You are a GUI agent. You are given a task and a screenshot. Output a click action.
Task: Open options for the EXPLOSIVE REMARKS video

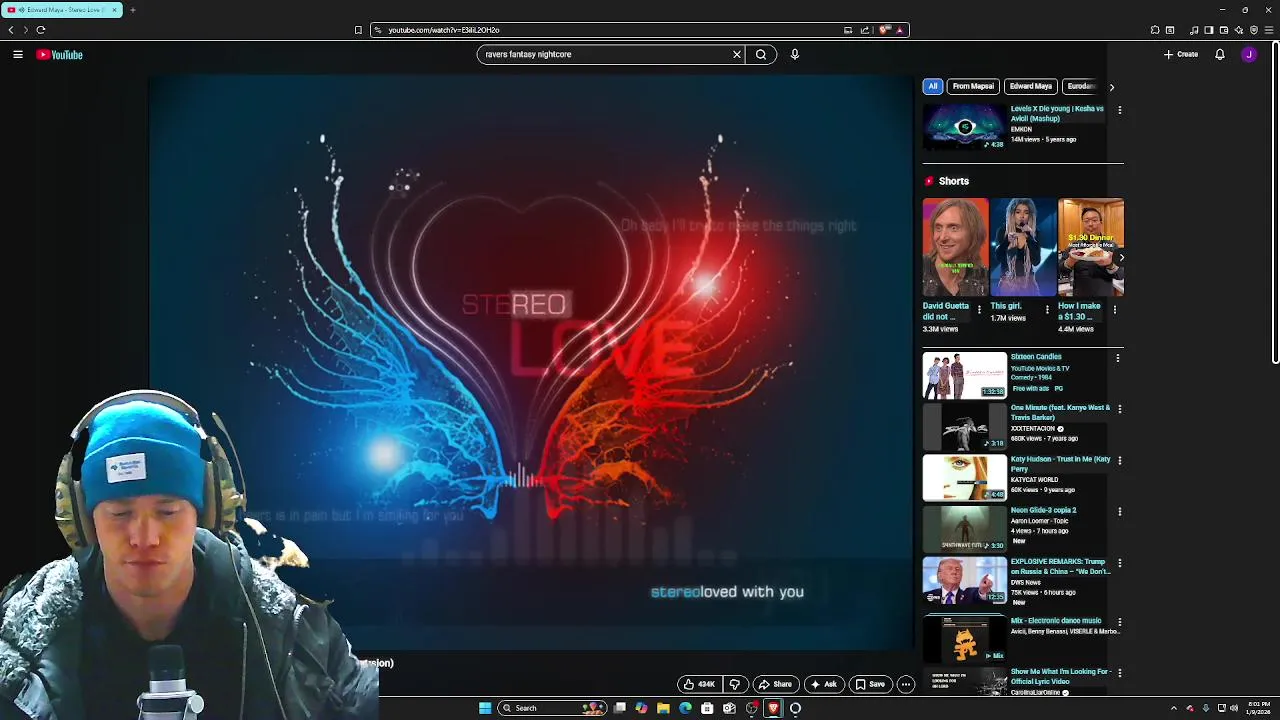pyautogui.click(x=1120, y=563)
